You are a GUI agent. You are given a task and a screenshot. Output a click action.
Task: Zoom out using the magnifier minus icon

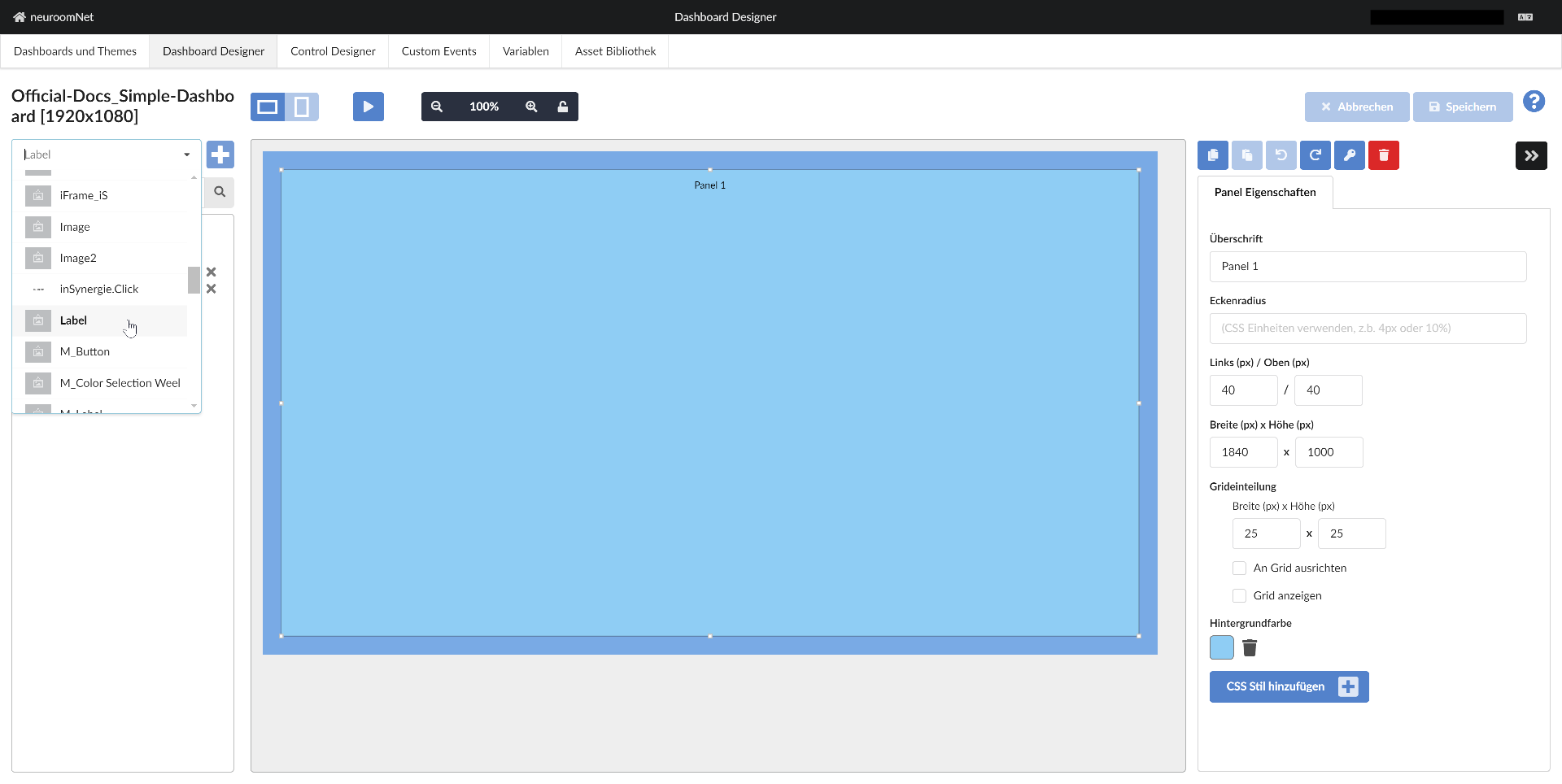pos(437,106)
